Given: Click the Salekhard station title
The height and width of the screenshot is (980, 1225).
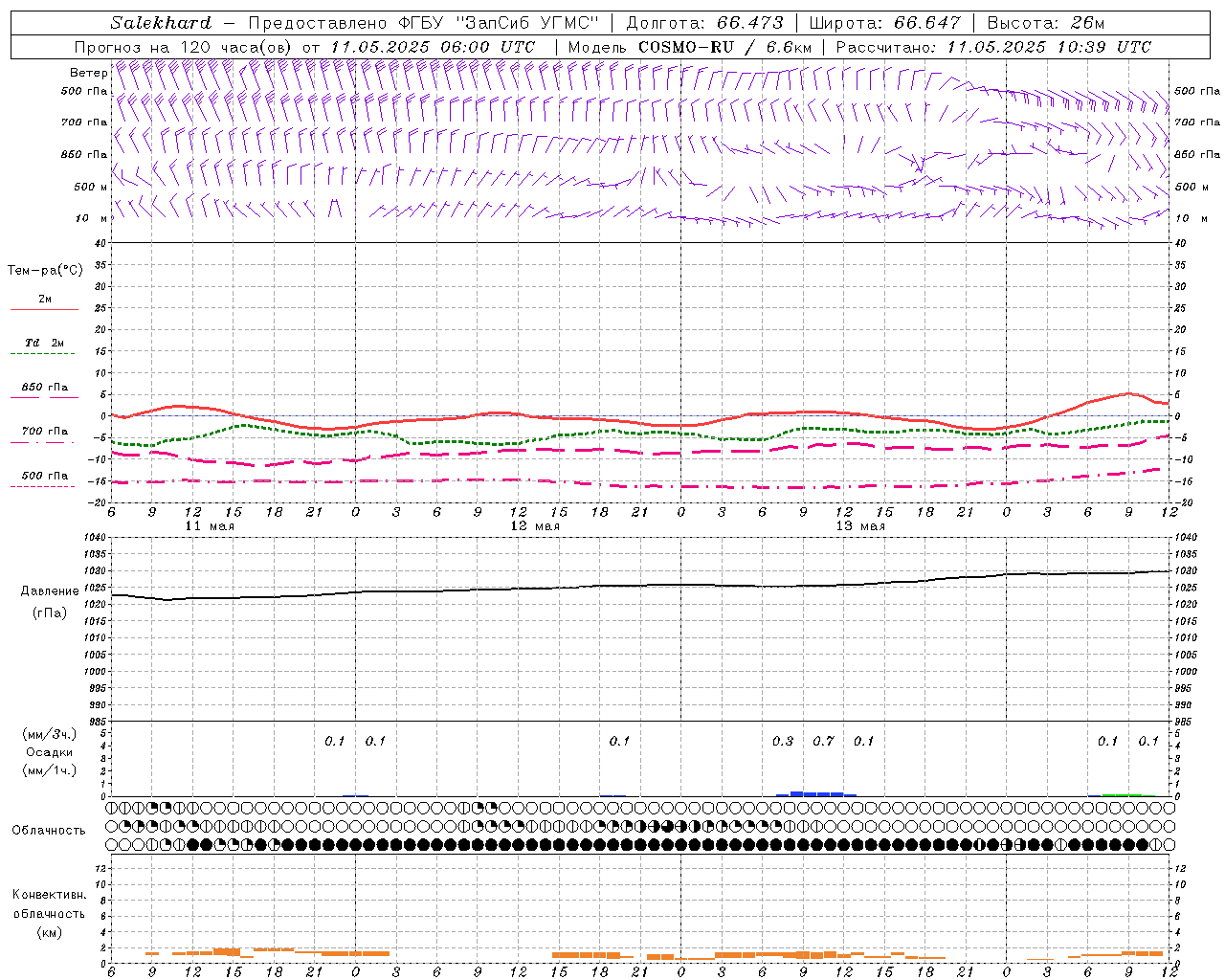Looking at the screenshot, I should coord(161,23).
